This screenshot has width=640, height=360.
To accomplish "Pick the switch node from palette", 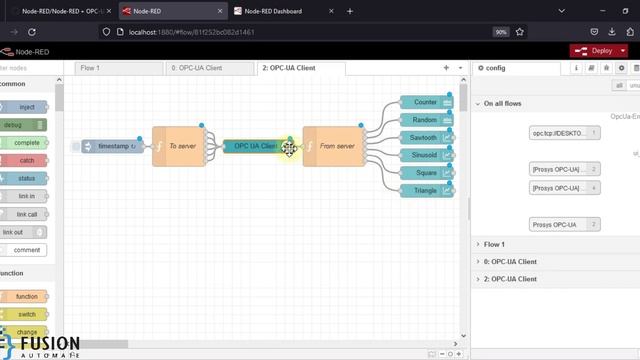I will click(24, 314).
